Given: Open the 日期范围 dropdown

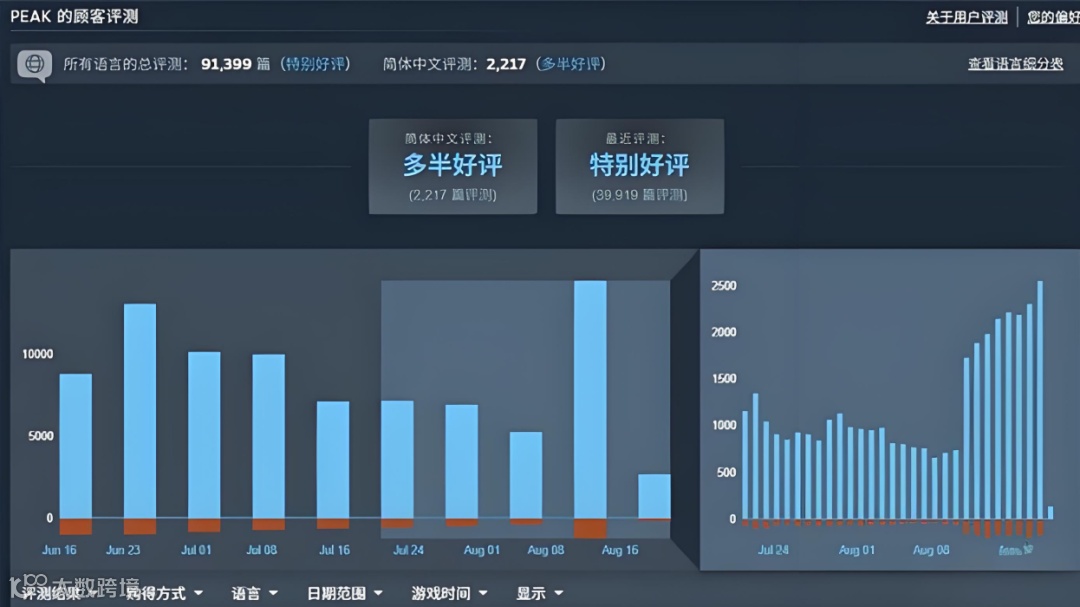Looking at the screenshot, I should click(344, 593).
